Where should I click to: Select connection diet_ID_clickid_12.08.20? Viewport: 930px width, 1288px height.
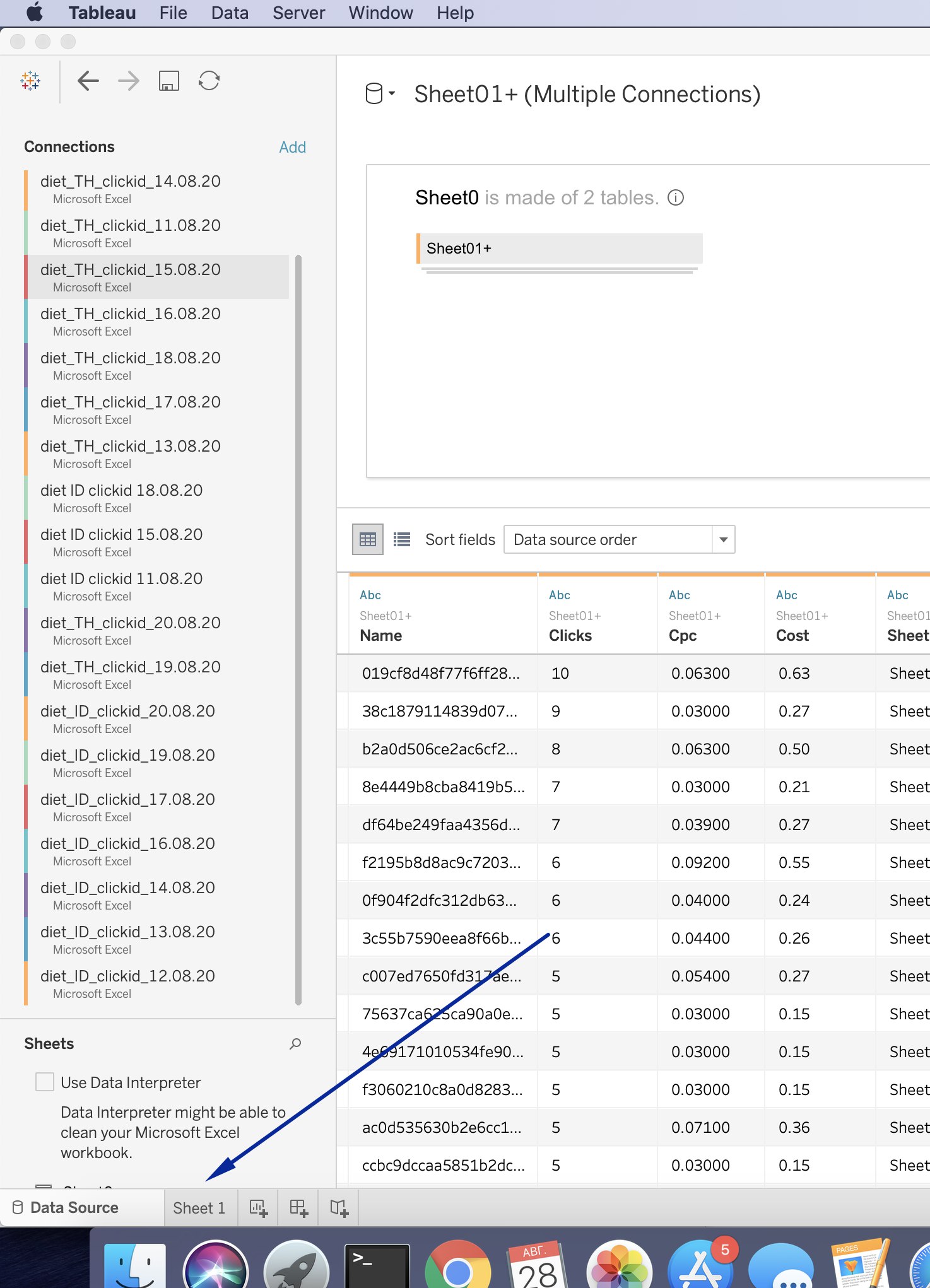(156, 983)
